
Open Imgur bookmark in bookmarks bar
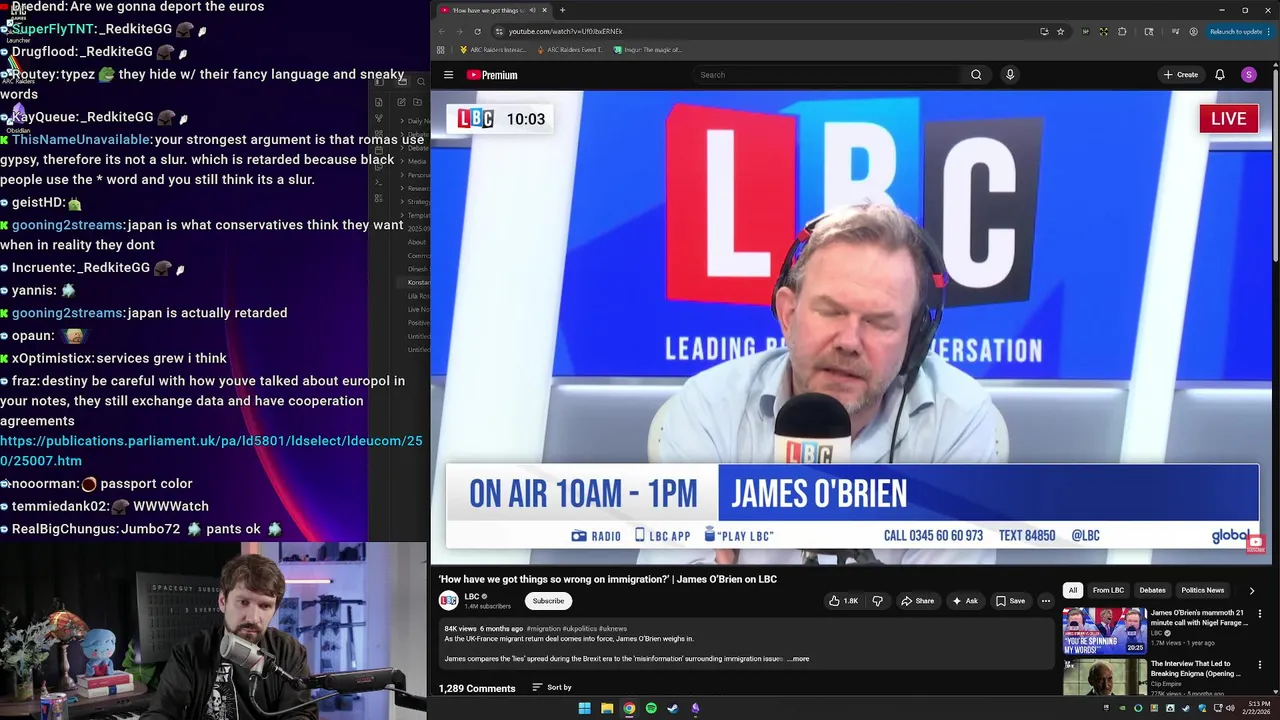pyautogui.click(x=648, y=50)
